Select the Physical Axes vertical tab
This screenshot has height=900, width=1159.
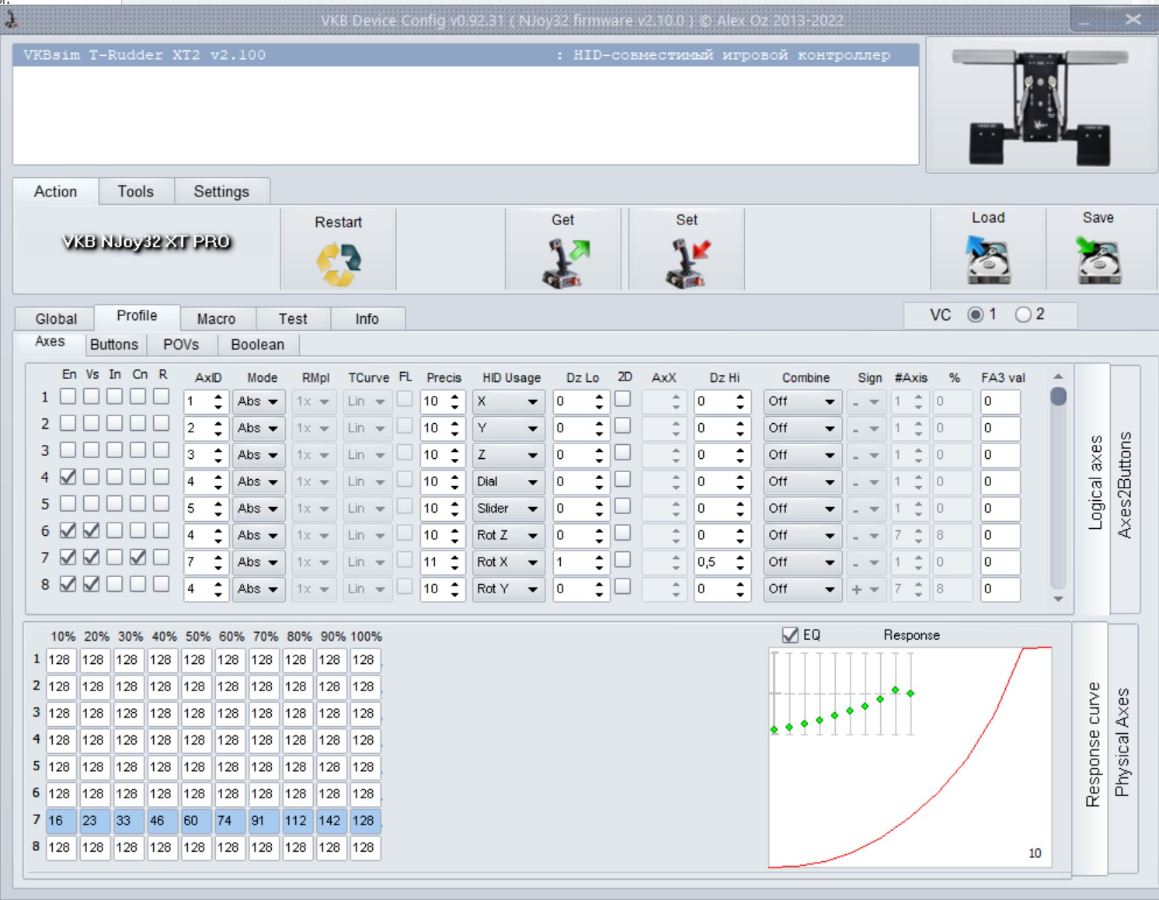pos(1122,742)
